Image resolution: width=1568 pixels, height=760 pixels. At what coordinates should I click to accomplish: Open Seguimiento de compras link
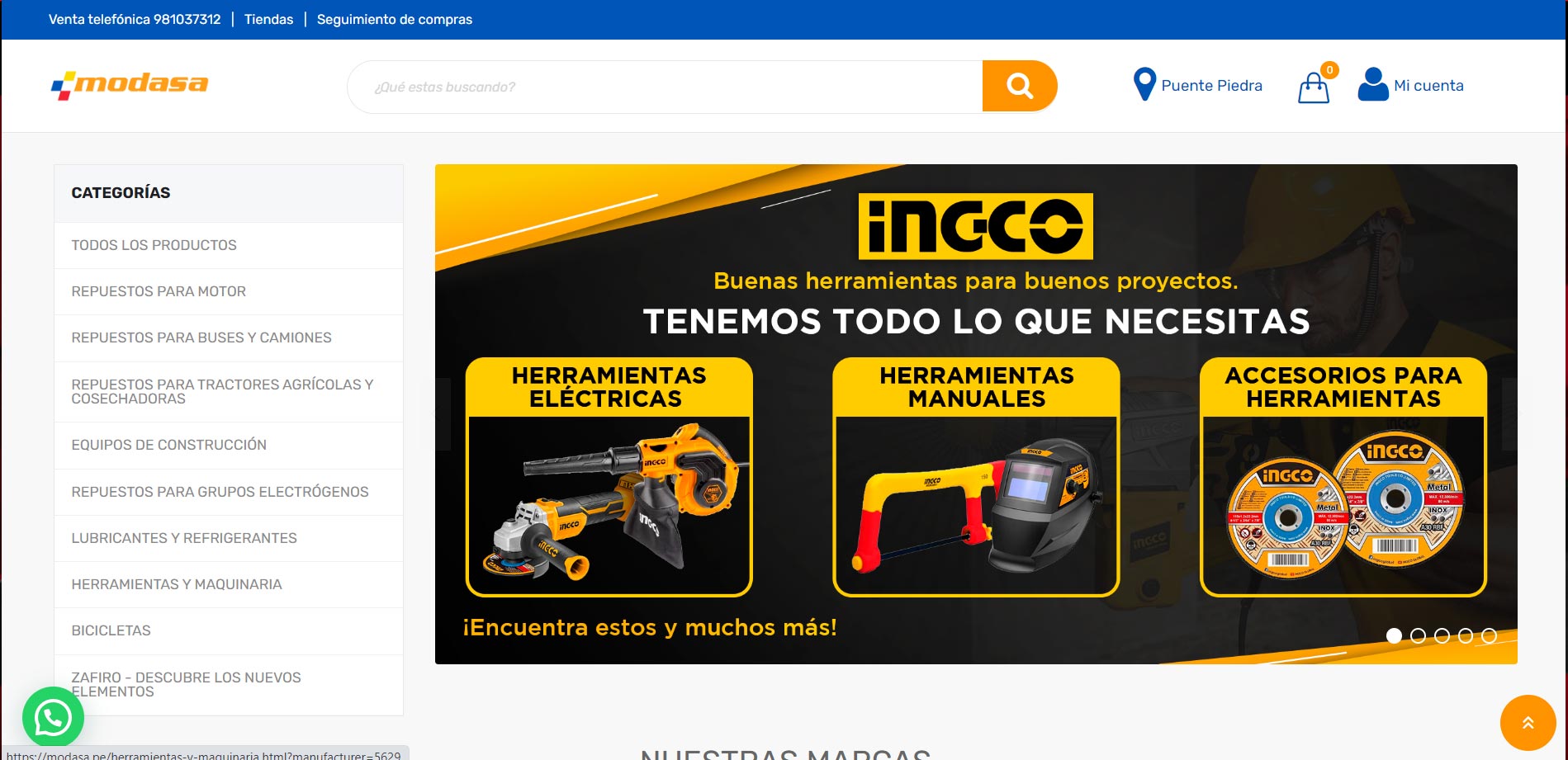(395, 19)
